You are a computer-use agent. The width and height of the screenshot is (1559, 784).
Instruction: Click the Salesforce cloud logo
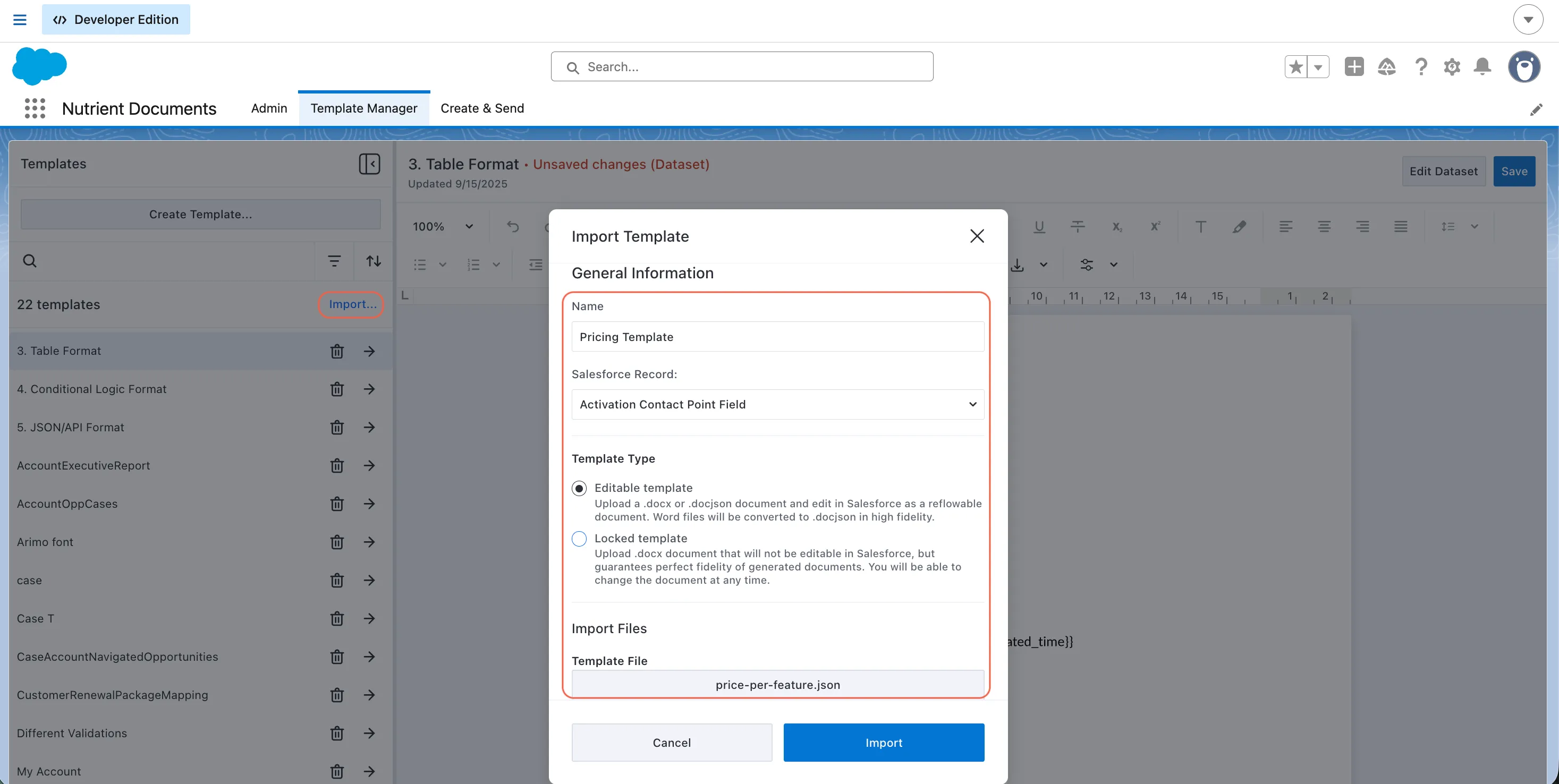[x=39, y=66]
